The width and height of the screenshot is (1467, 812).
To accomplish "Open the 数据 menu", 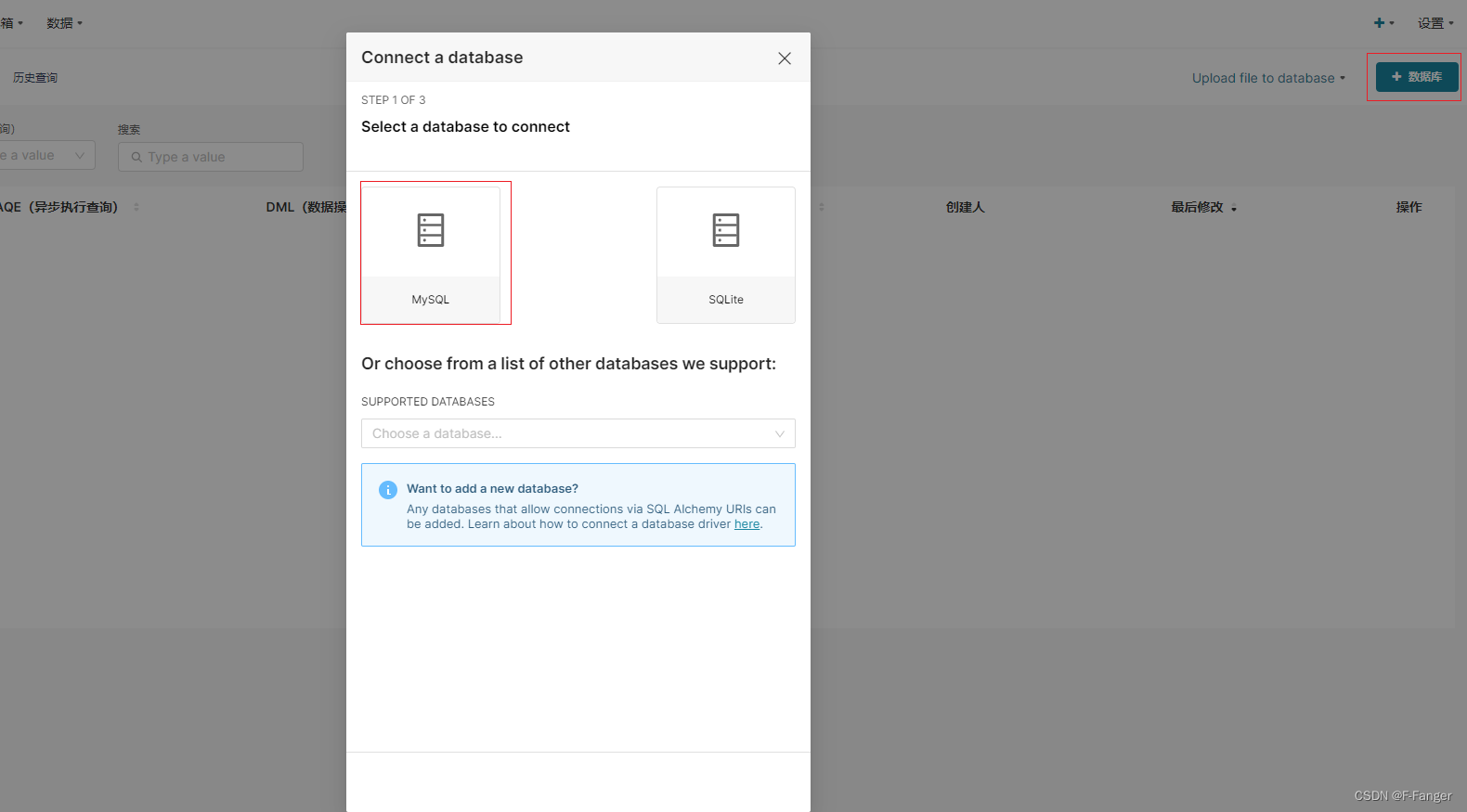I will click(65, 23).
